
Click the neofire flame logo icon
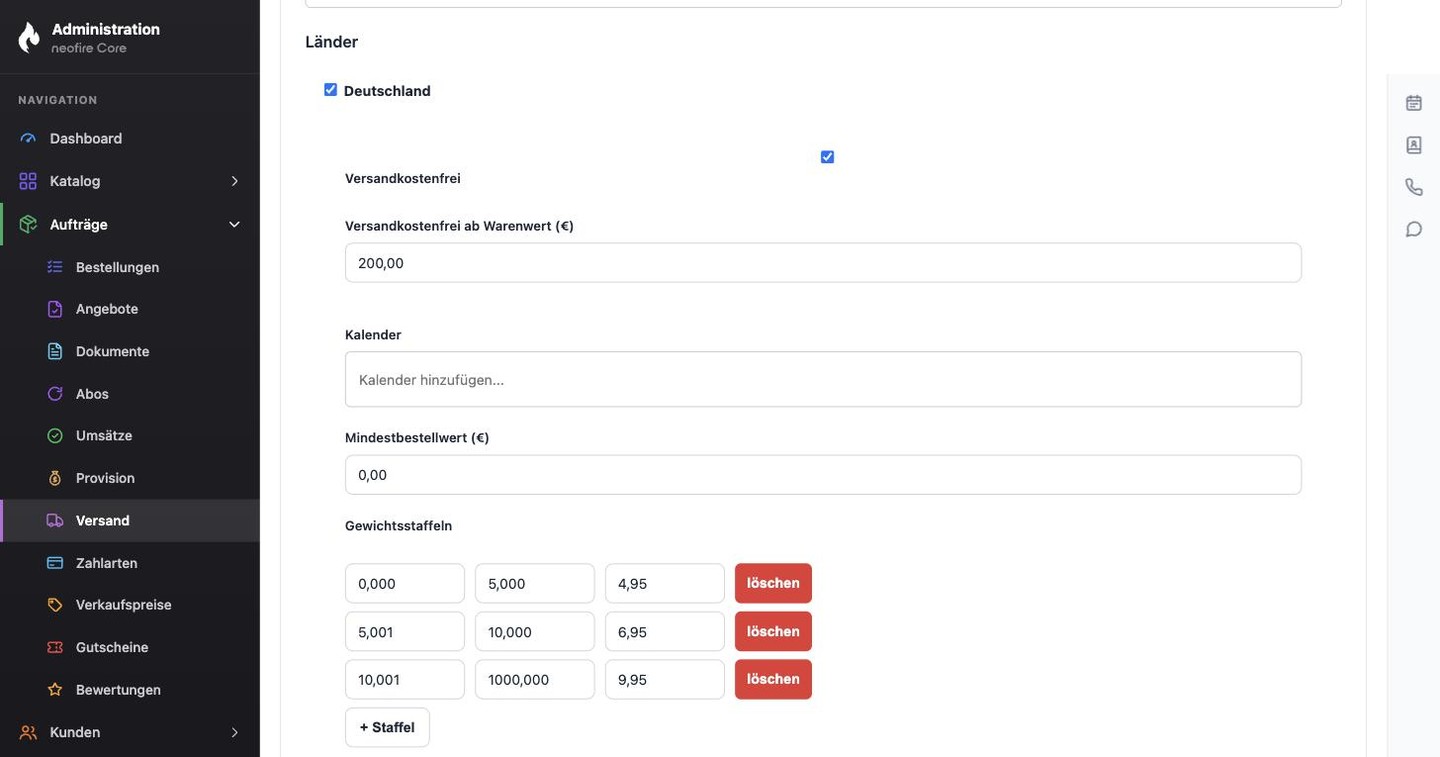(29, 37)
